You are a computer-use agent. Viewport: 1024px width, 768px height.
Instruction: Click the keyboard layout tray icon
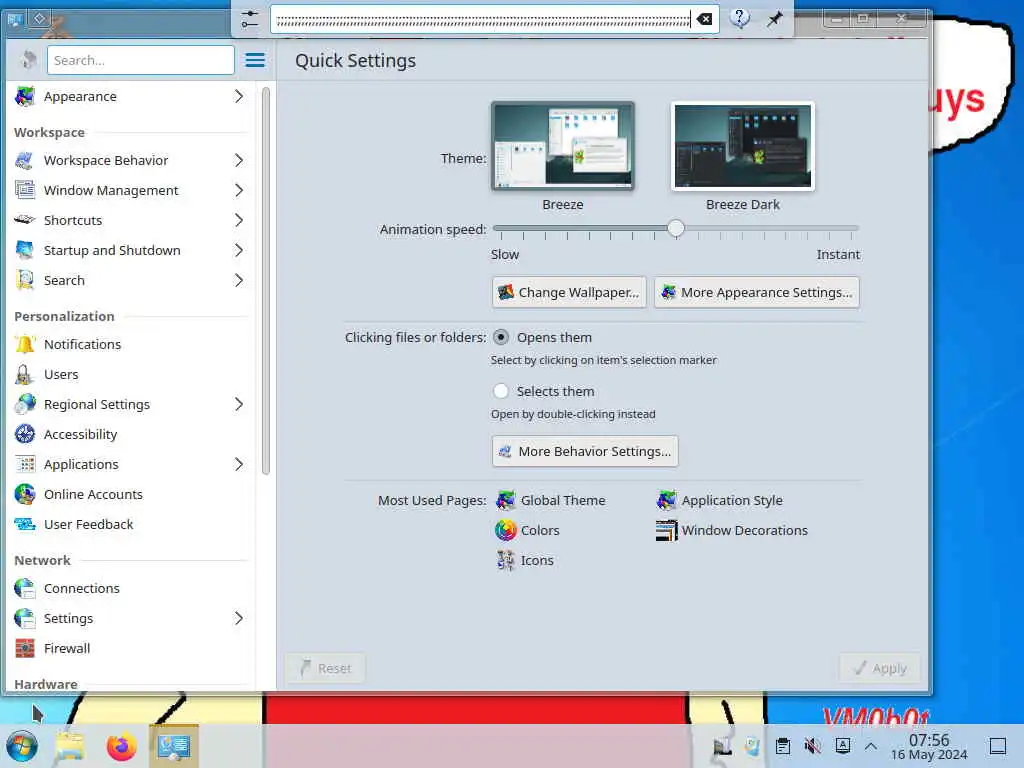(842, 746)
